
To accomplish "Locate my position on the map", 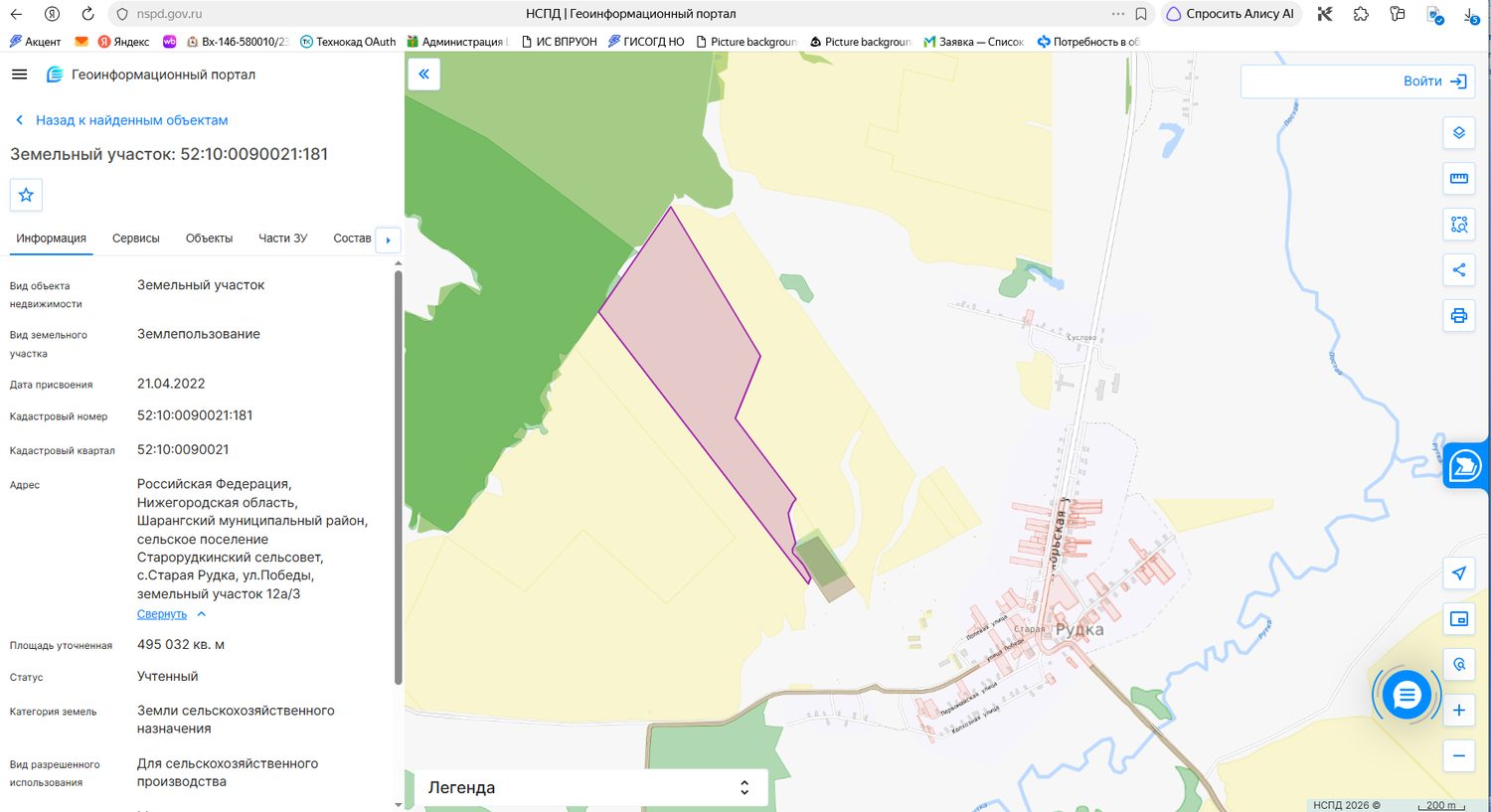I will click(x=1458, y=573).
